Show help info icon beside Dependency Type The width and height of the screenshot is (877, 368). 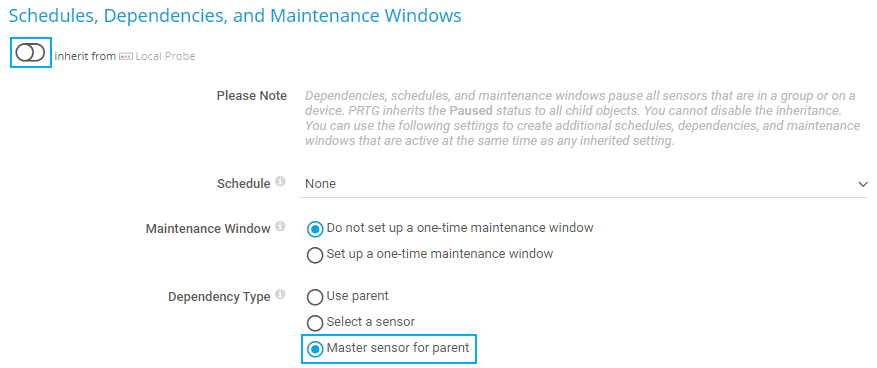tap(280, 295)
